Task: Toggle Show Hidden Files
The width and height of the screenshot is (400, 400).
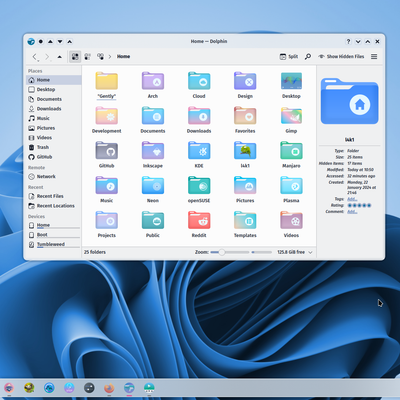Action: click(341, 56)
